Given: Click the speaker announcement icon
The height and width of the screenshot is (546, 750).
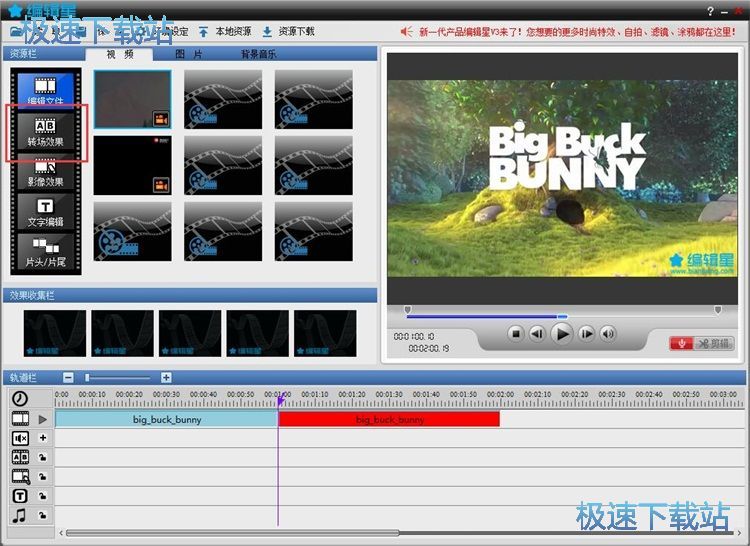Looking at the screenshot, I should (407, 32).
